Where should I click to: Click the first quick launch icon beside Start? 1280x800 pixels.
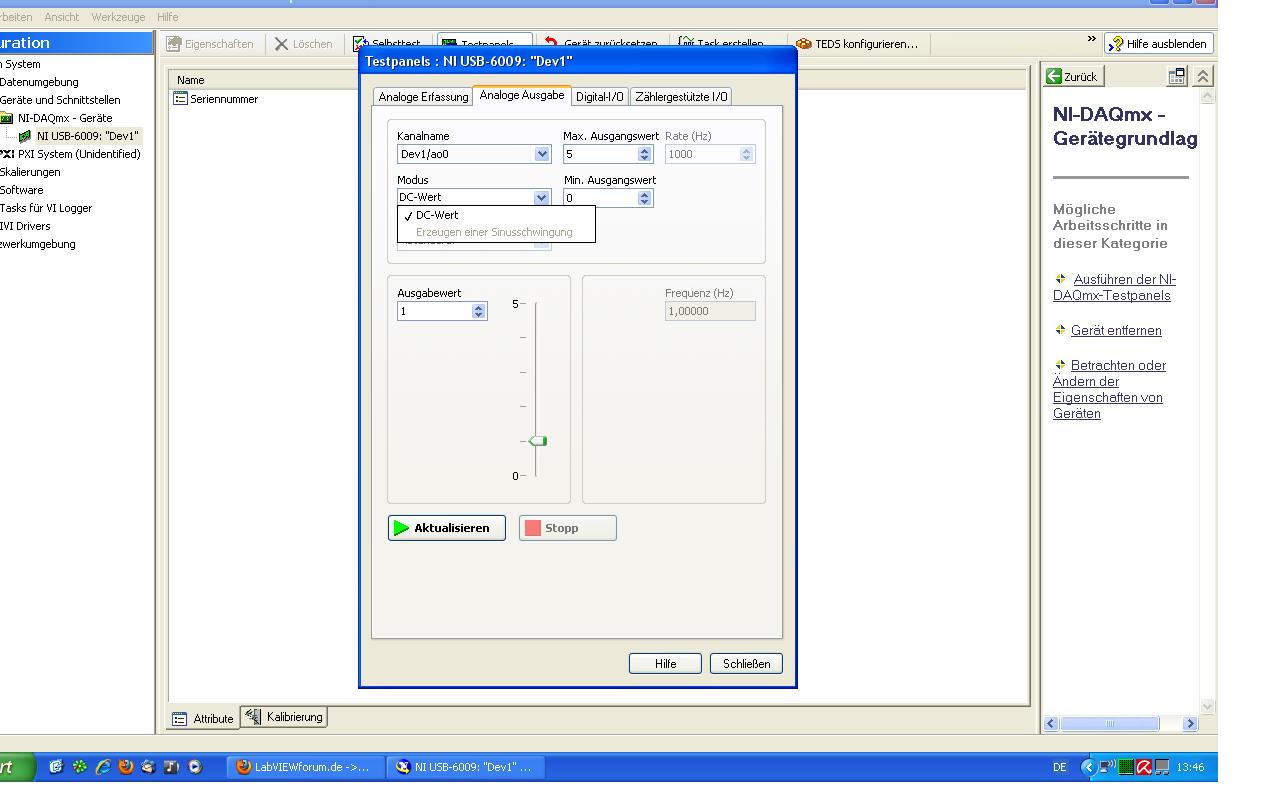[x=56, y=767]
